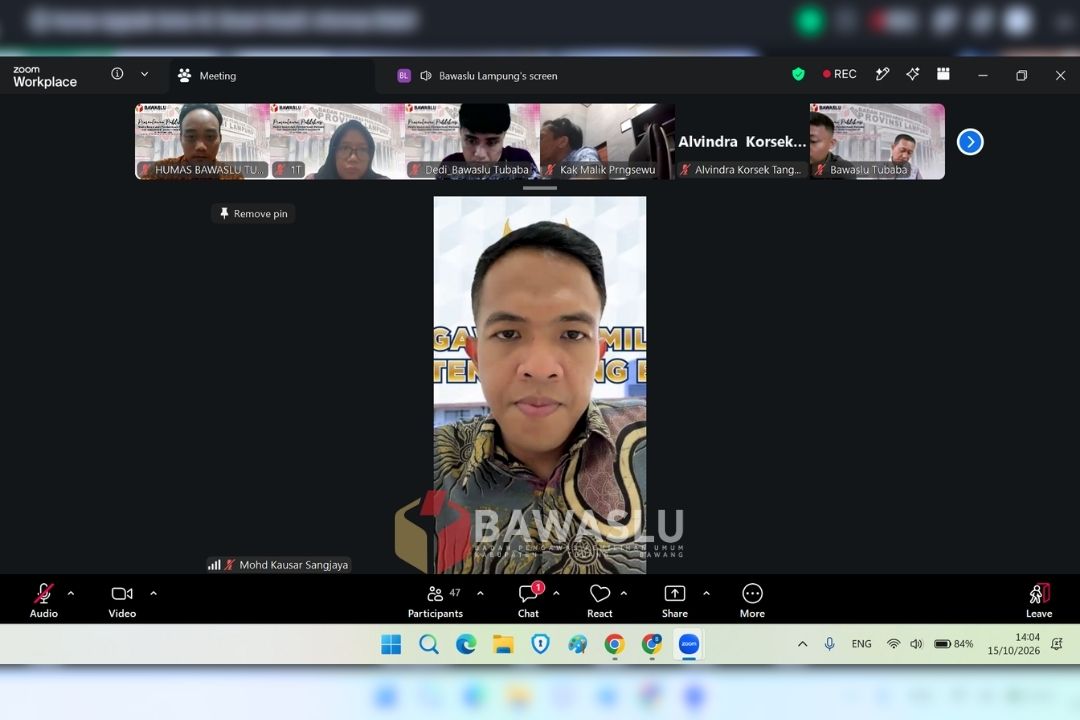Open the AI Companion sparkle icon
This screenshot has height=720, width=1080.
[x=913, y=74]
